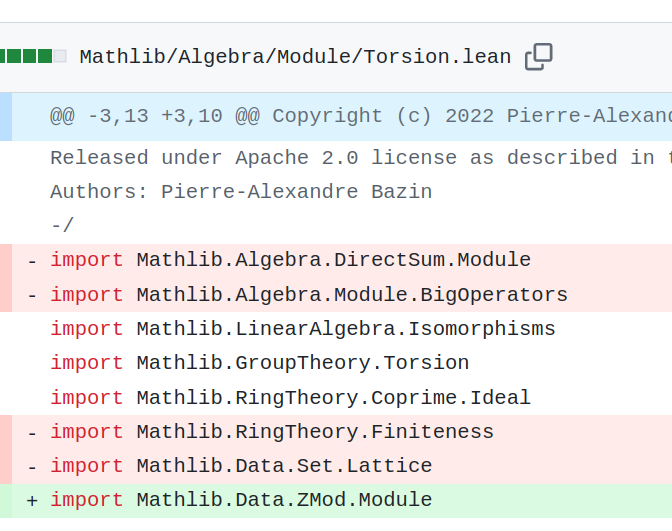Open the Mathlib/Algebra/Module/Torsion.lean file link

[x=295, y=57]
